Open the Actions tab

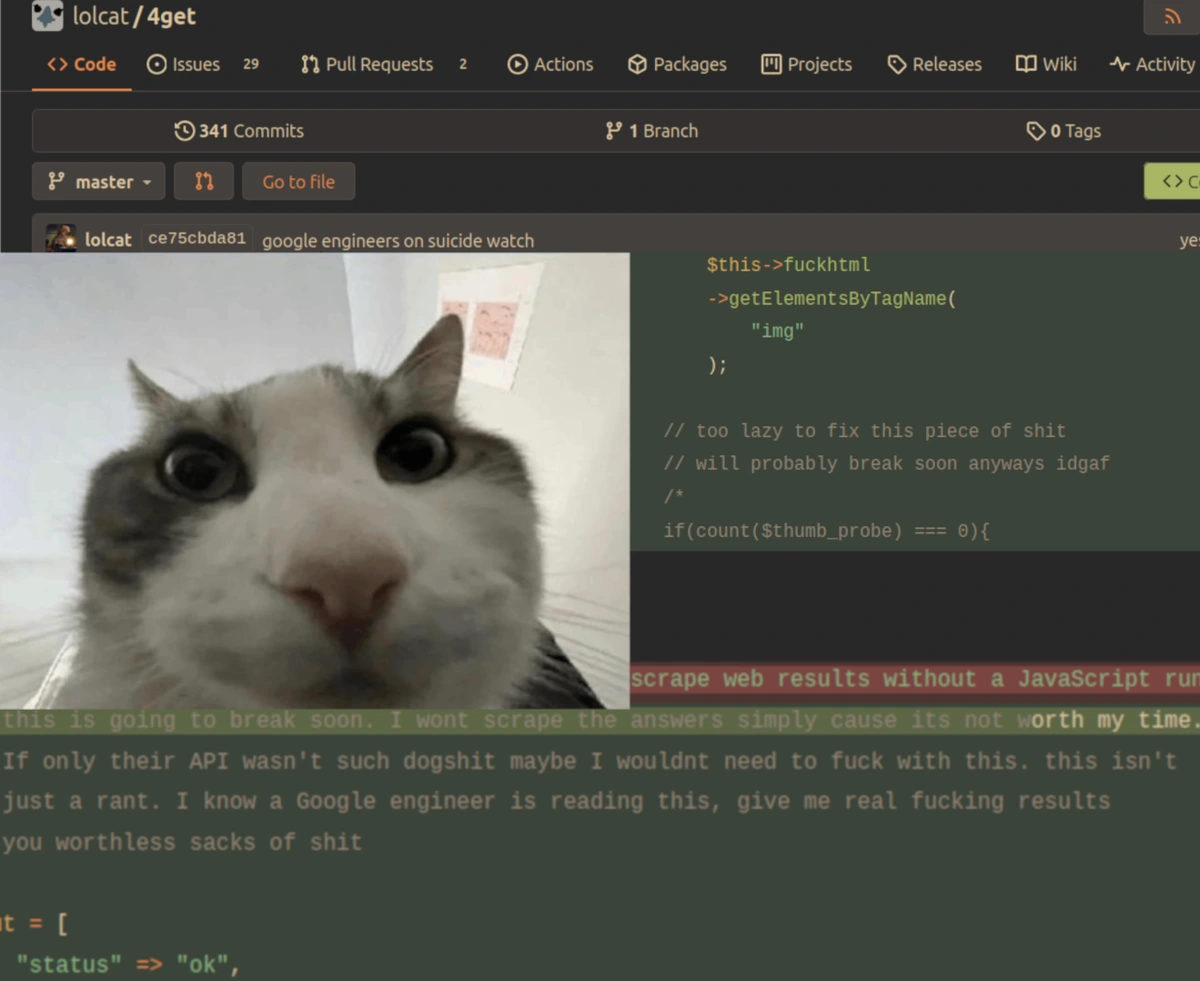550,64
